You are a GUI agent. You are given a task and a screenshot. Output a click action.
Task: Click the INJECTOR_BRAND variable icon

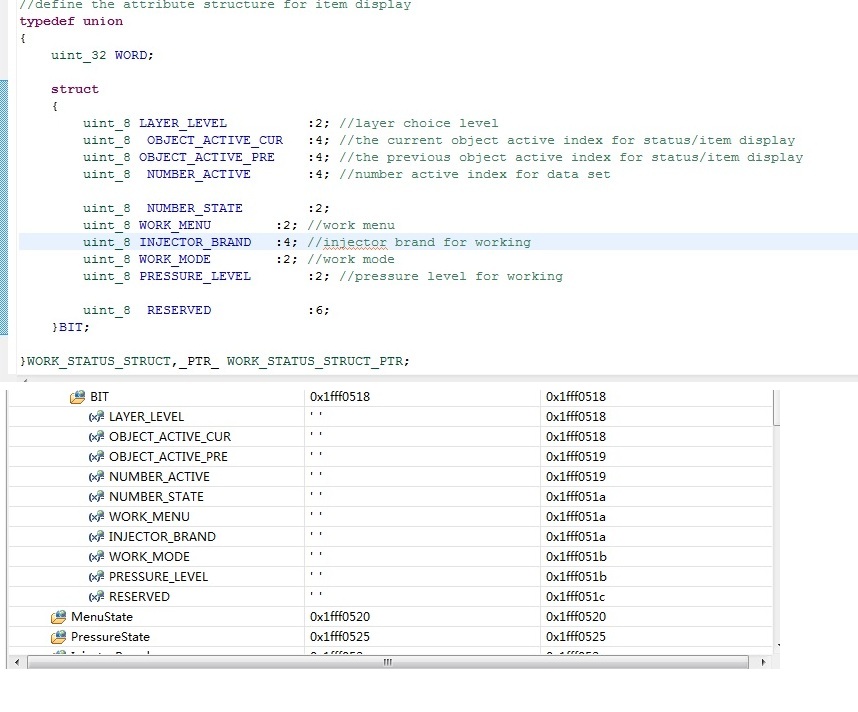coord(97,537)
